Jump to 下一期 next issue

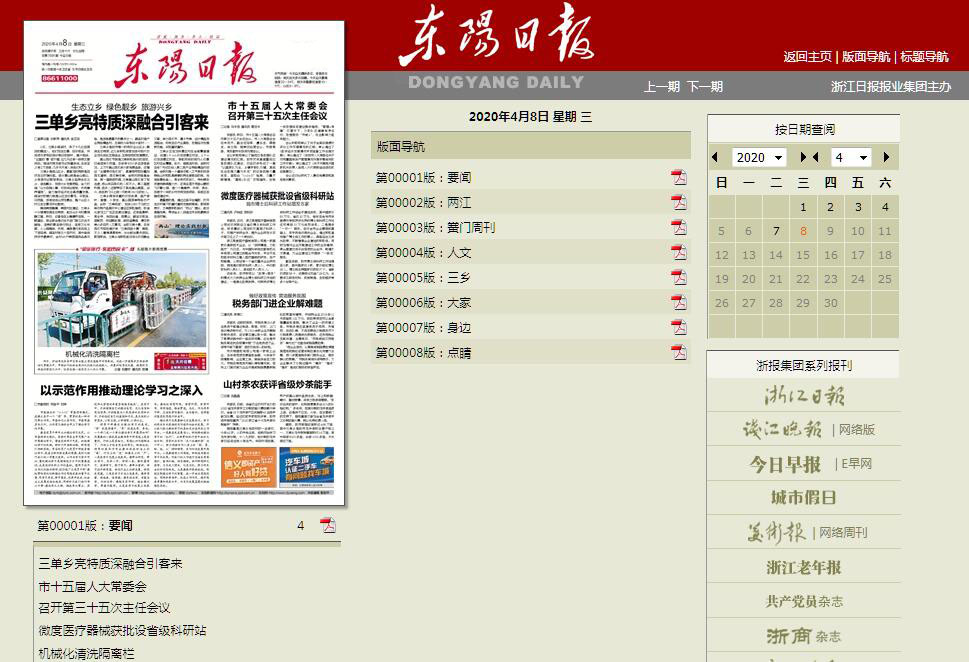coord(704,87)
